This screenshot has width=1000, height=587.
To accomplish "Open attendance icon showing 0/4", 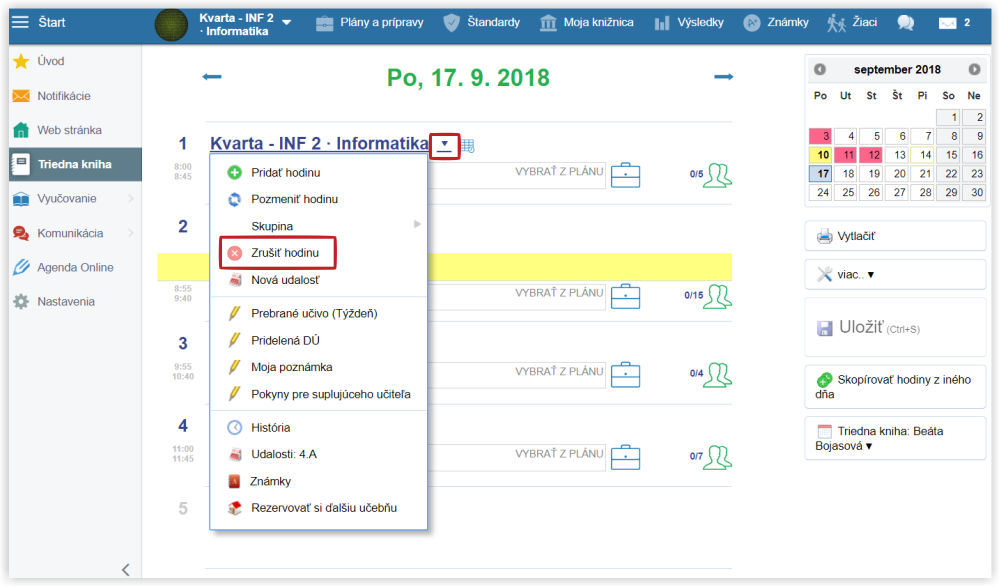I will coord(717,375).
